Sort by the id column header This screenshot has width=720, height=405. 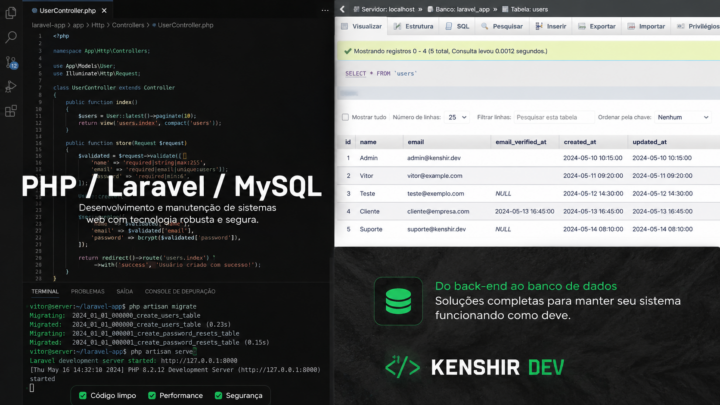click(348, 142)
